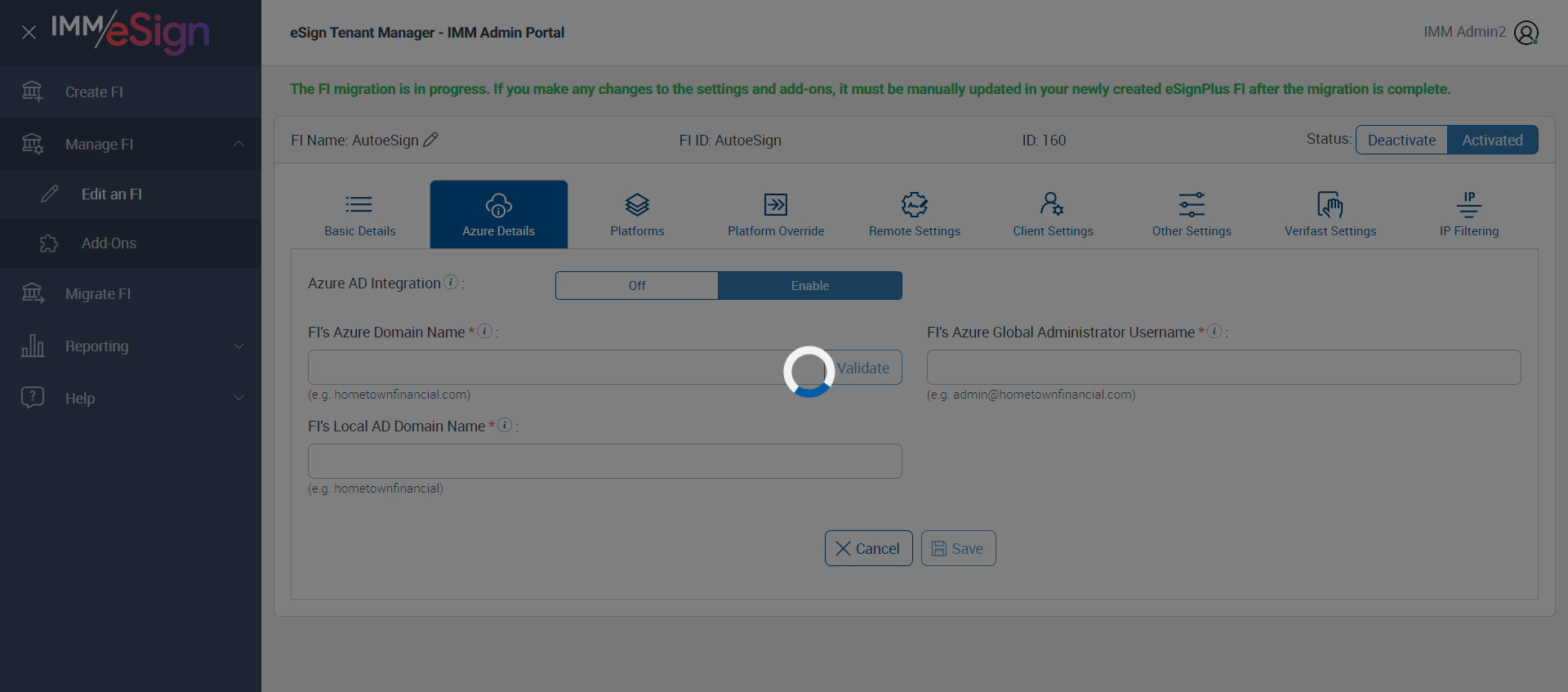
Task: Click the Create FI bank icon
Action: [x=32, y=92]
